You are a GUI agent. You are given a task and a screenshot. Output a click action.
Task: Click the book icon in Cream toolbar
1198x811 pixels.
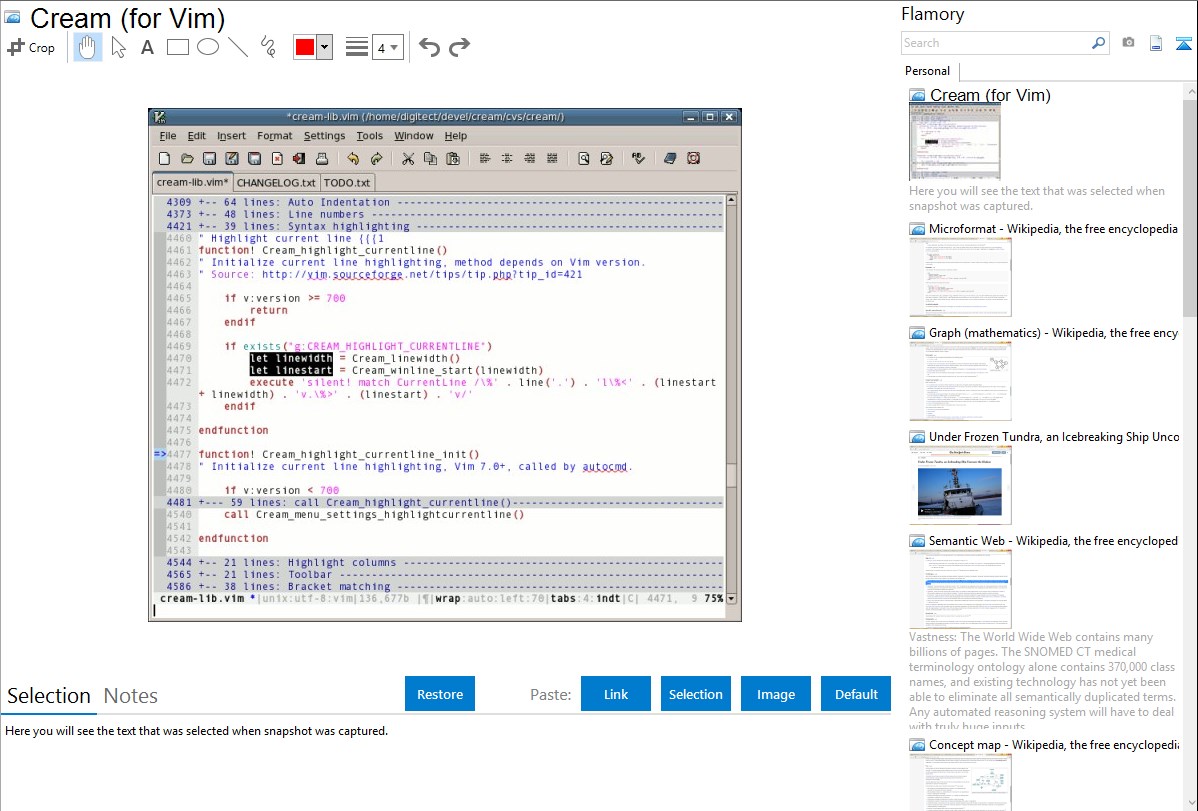click(670, 159)
